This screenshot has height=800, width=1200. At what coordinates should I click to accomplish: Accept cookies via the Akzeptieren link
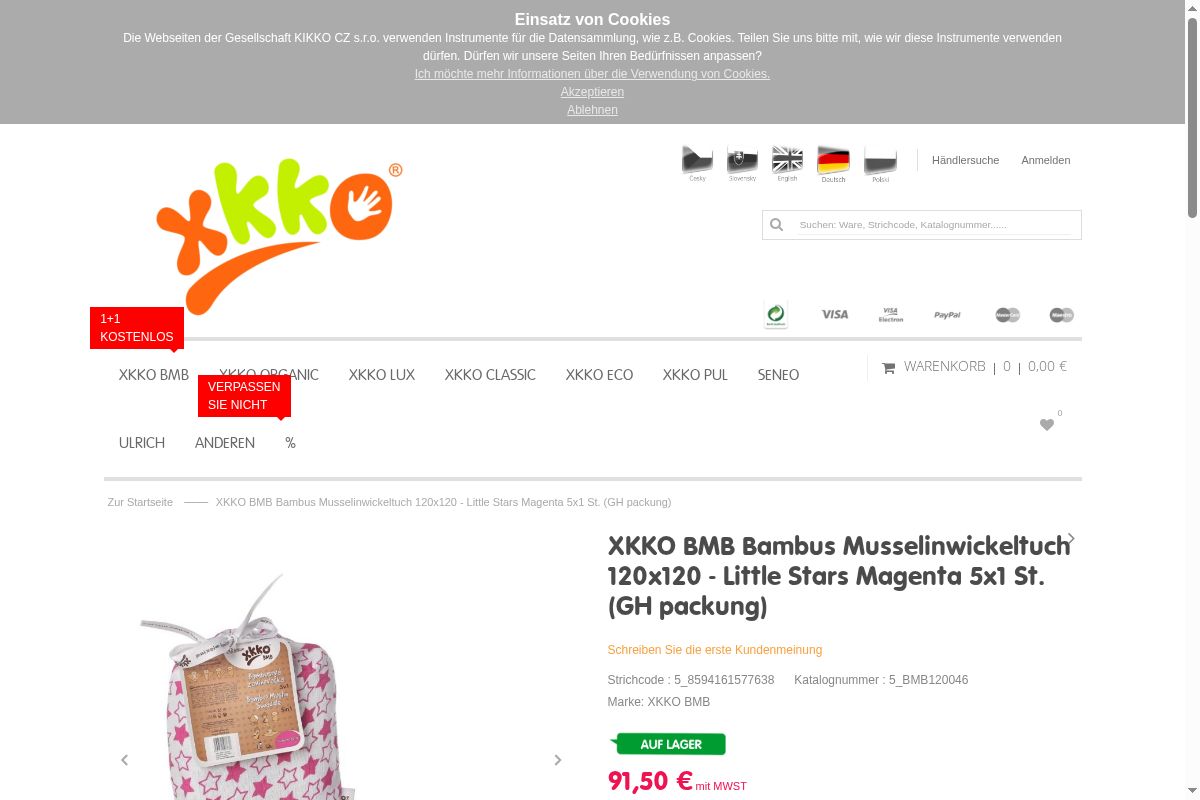pyautogui.click(x=592, y=92)
